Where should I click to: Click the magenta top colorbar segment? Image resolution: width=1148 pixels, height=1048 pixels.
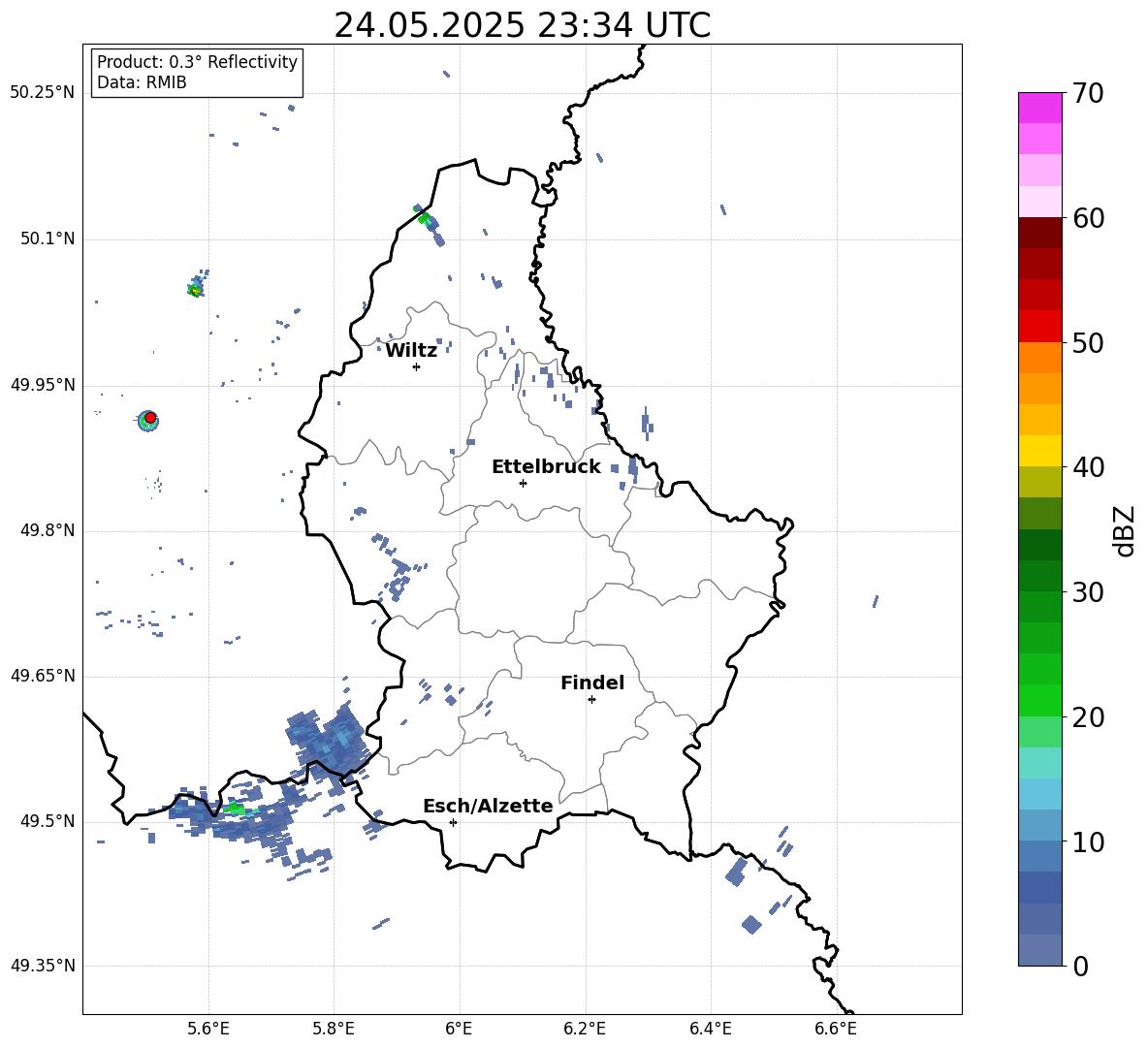coord(1039,108)
